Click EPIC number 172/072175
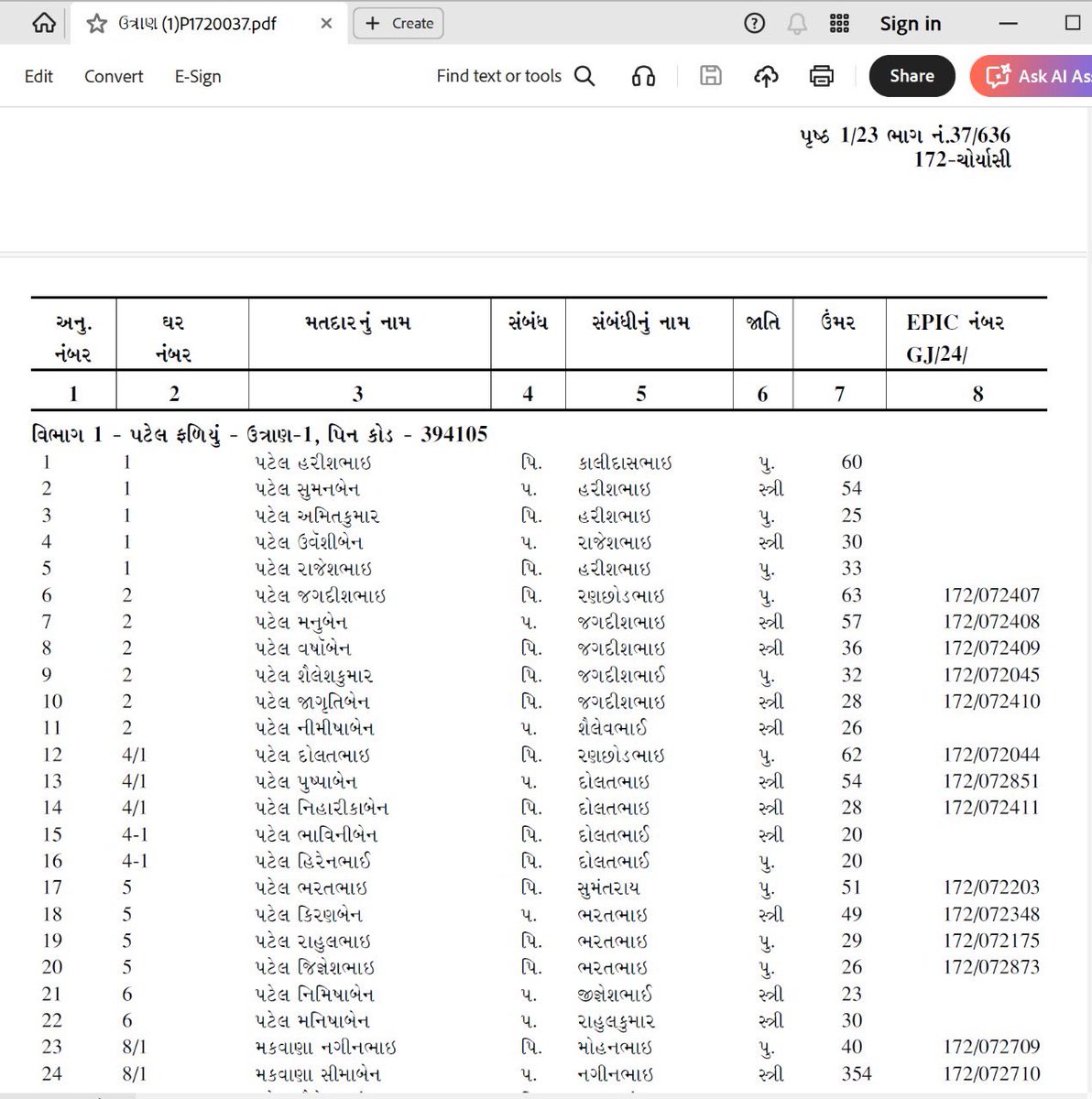 tap(991, 941)
